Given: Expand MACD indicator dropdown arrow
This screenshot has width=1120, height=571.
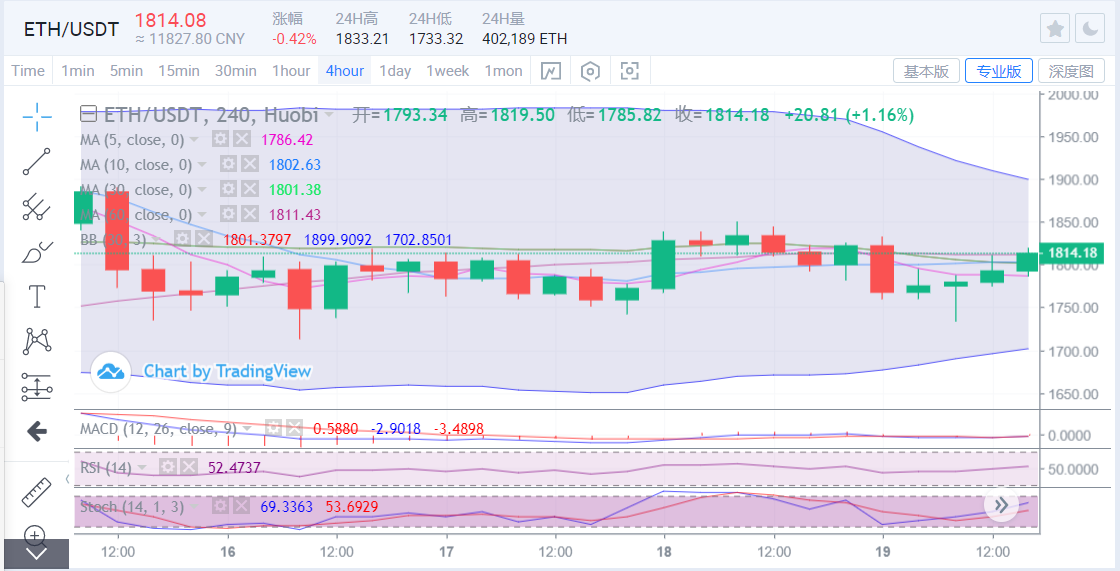Looking at the screenshot, I should click(247, 430).
